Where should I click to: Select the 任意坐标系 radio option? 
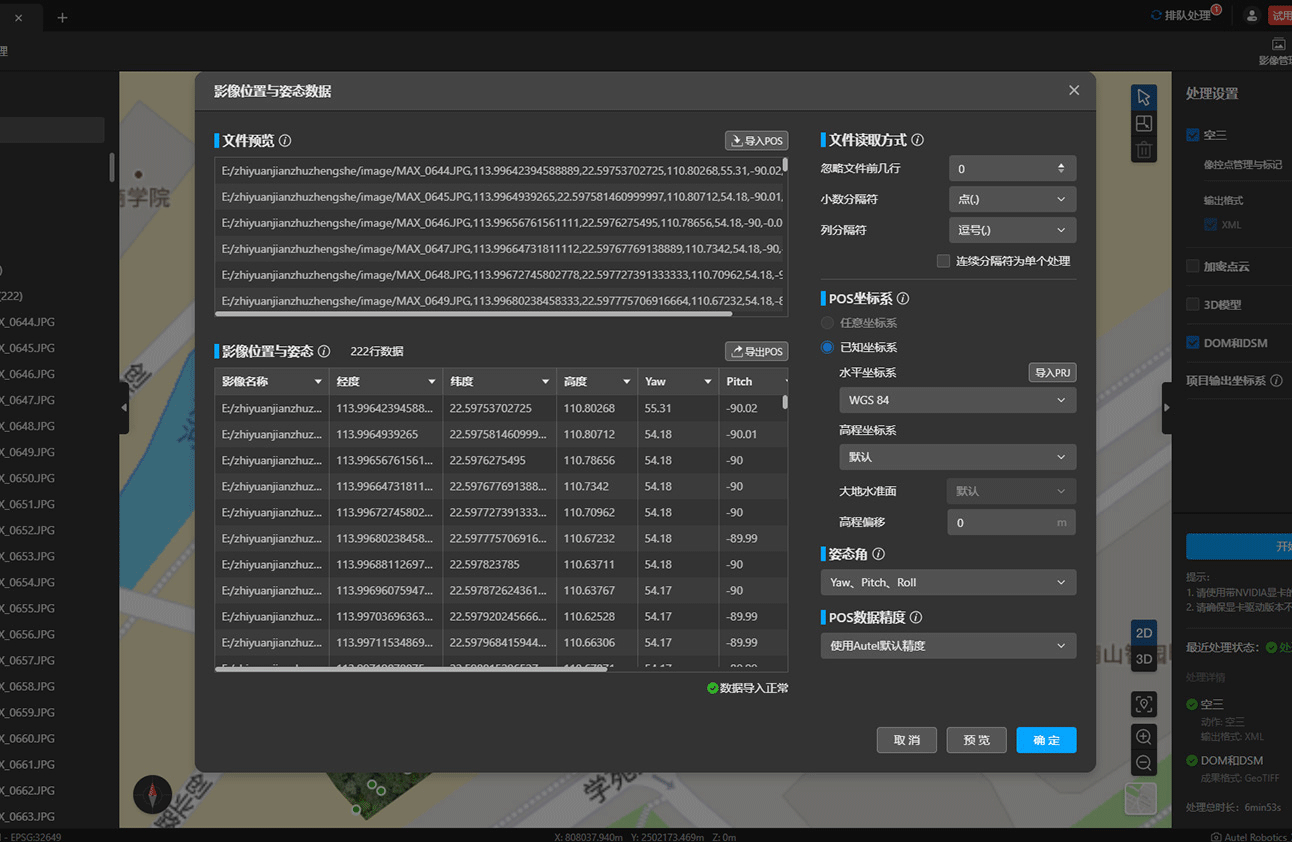pyautogui.click(x=827, y=323)
